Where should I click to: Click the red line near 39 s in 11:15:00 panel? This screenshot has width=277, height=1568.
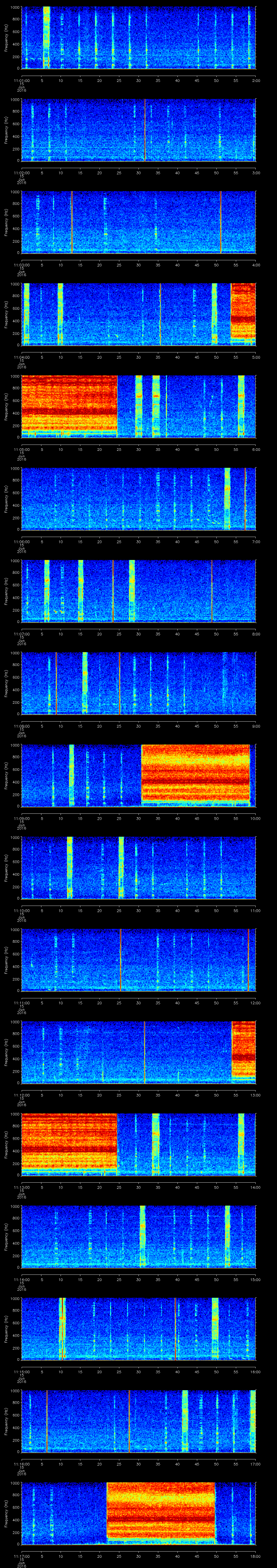click(x=175, y=1329)
